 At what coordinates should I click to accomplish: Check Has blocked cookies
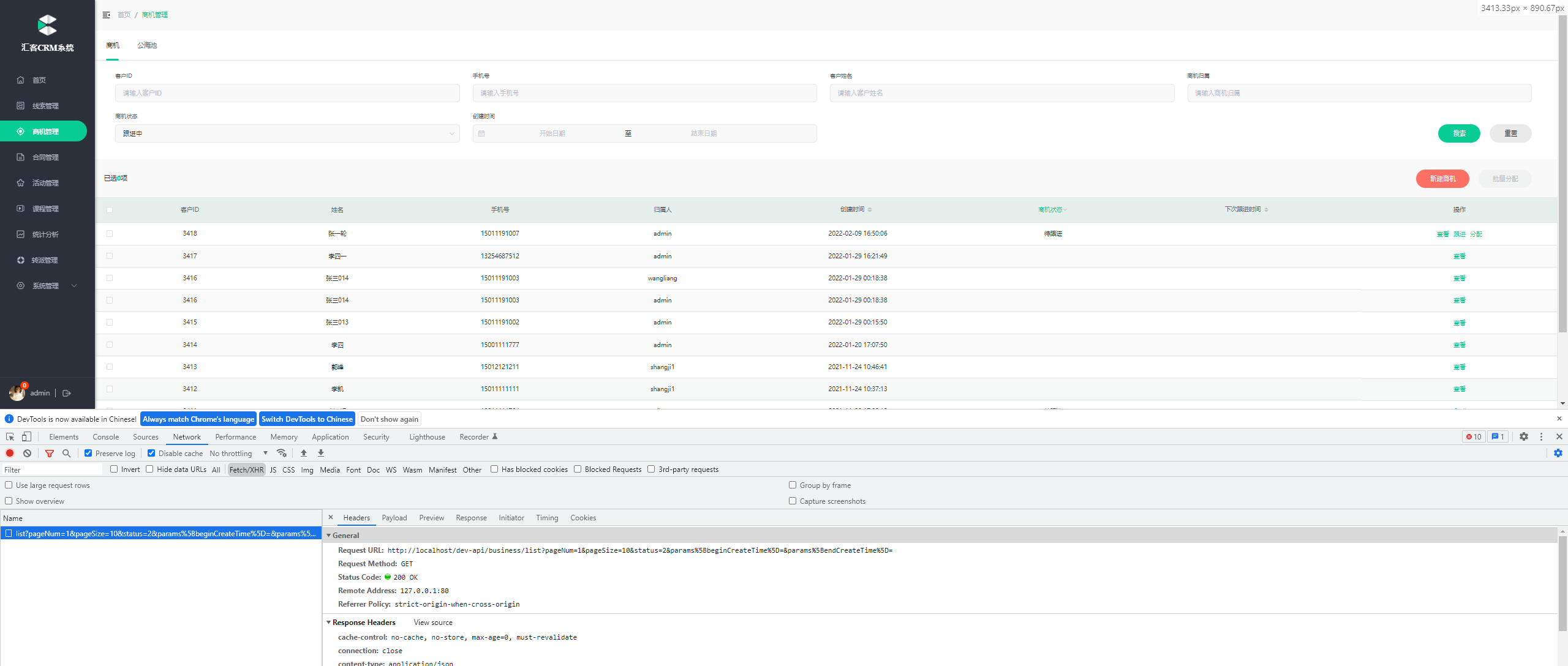494,469
